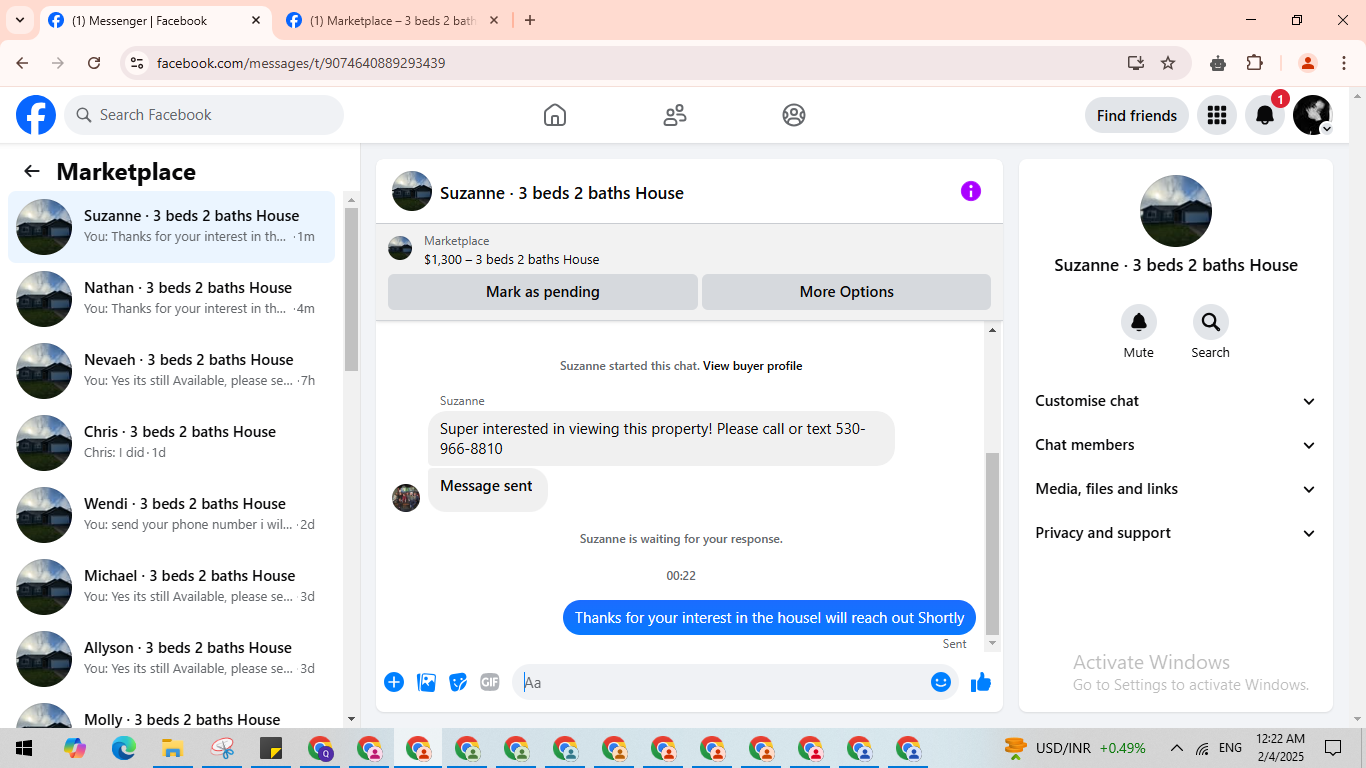1366x768 pixels.
Task: Open the Michael conversation
Action: pos(172,587)
